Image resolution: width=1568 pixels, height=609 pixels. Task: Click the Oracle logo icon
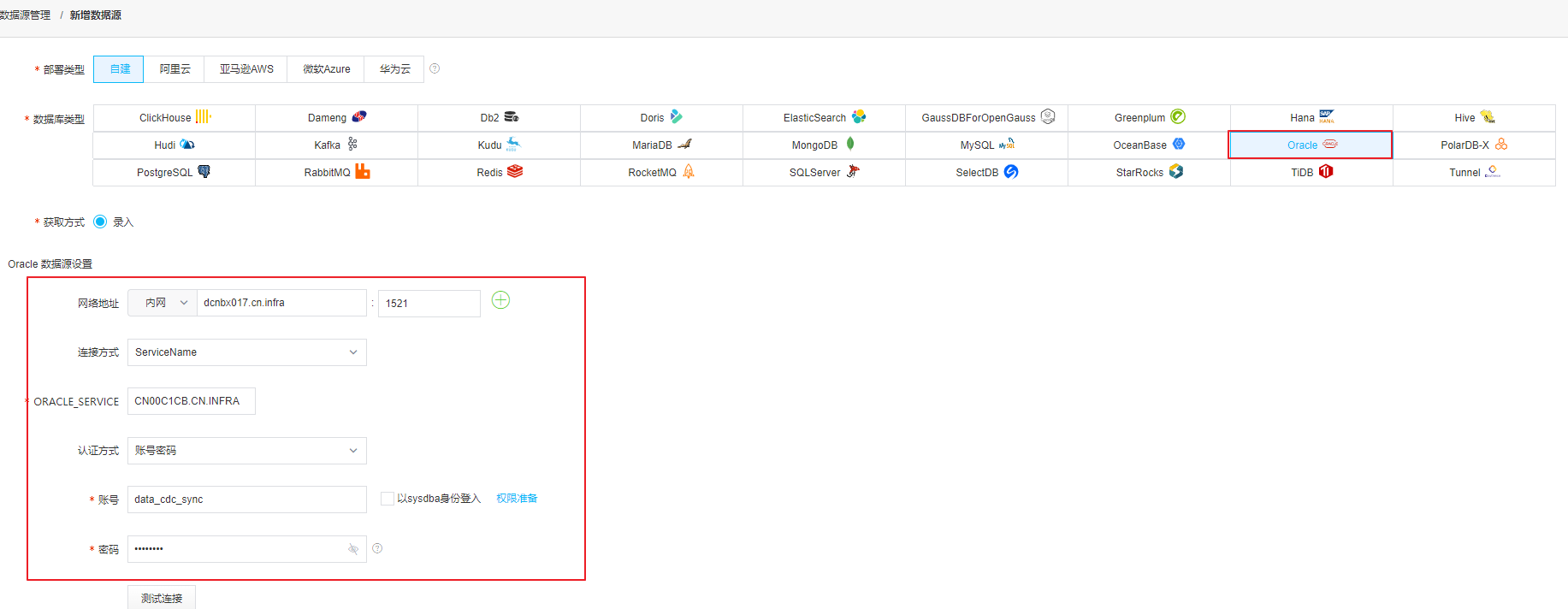point(1330,144)
